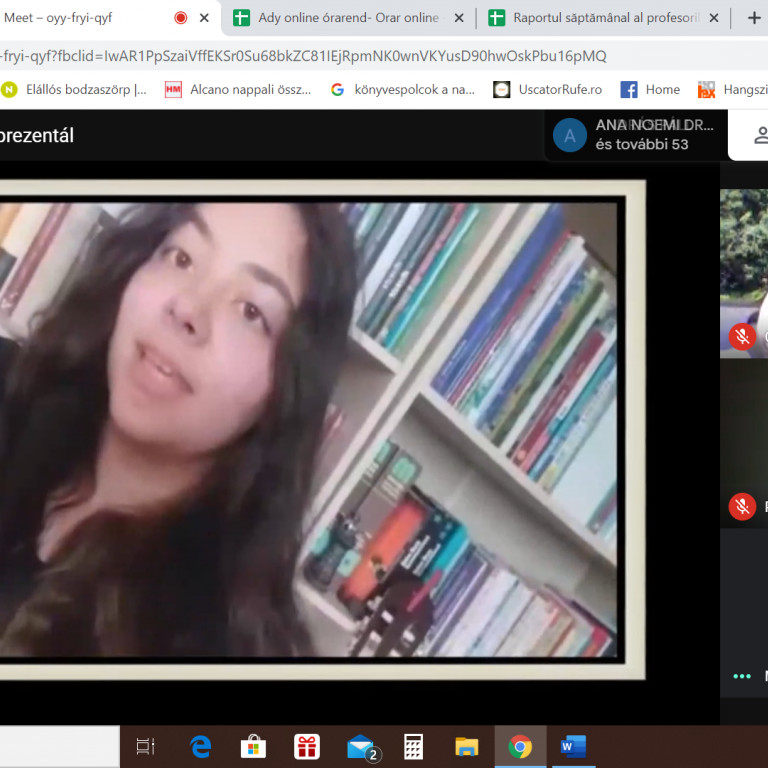
Task: Open Calculator from the taskbar
Action: (x=413, y=746)
